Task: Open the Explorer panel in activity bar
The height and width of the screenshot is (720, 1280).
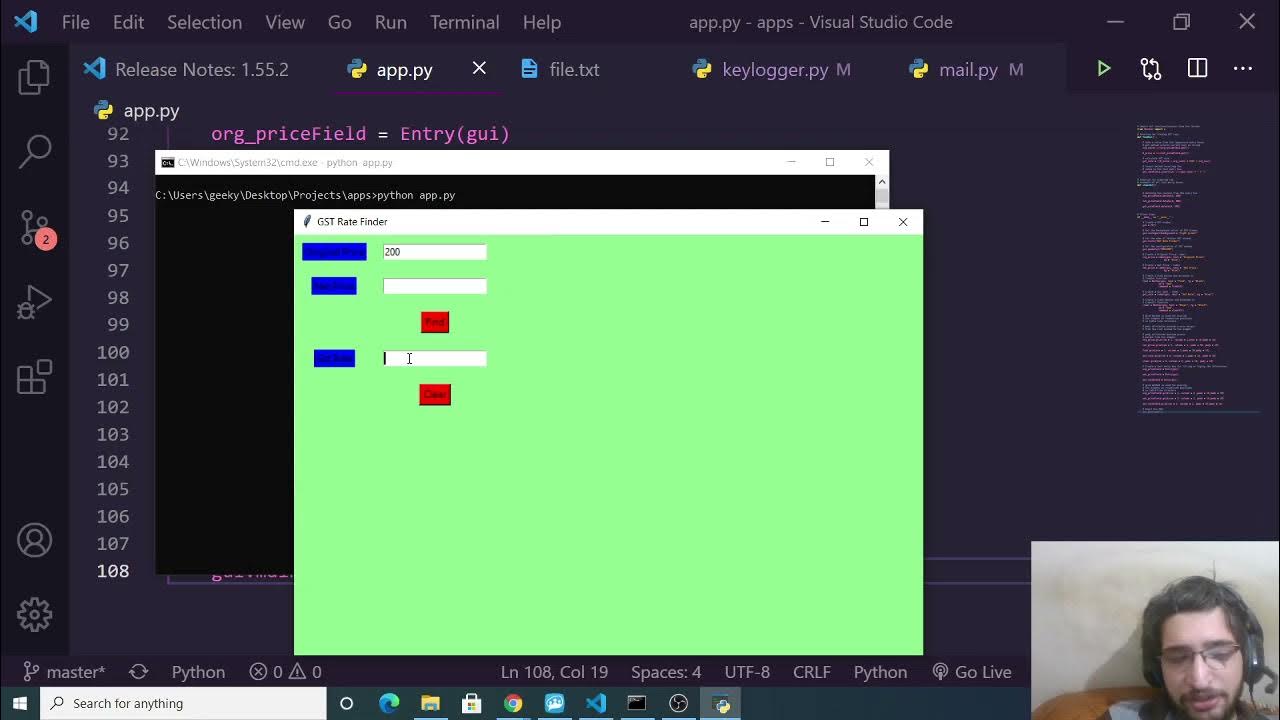Action: tap(34, 78)
